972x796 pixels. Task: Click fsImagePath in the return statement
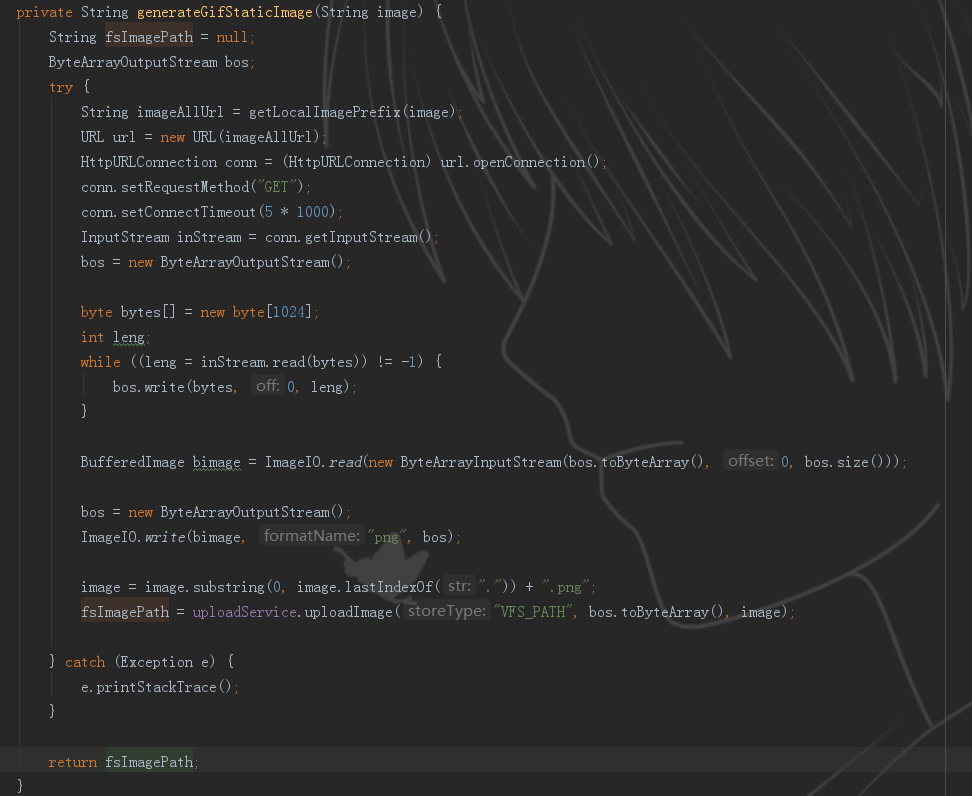149,762
